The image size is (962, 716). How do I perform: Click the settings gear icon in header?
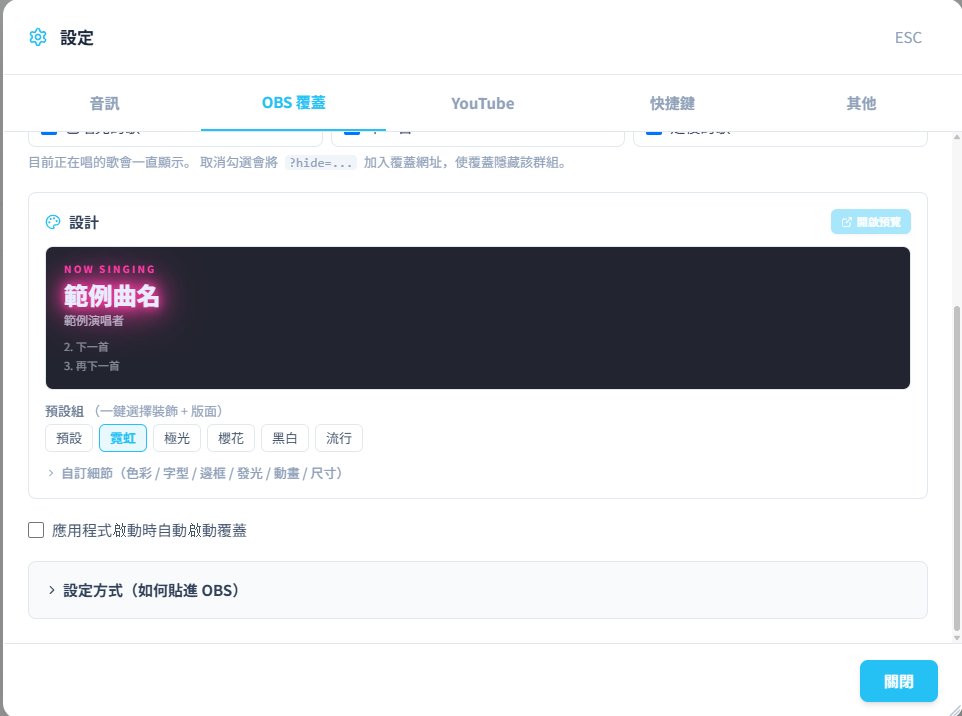click(x=38, y=37)
